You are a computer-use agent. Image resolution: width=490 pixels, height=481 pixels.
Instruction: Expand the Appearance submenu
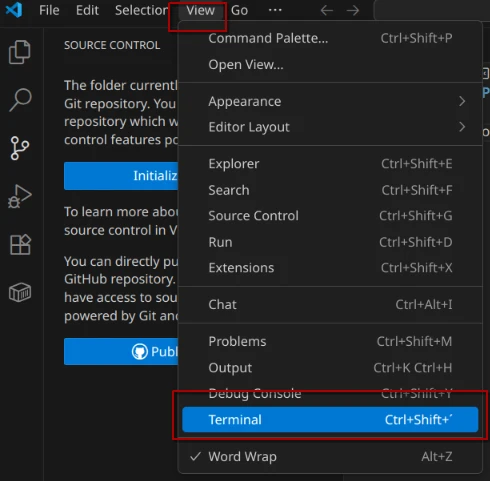click(330, 101)
